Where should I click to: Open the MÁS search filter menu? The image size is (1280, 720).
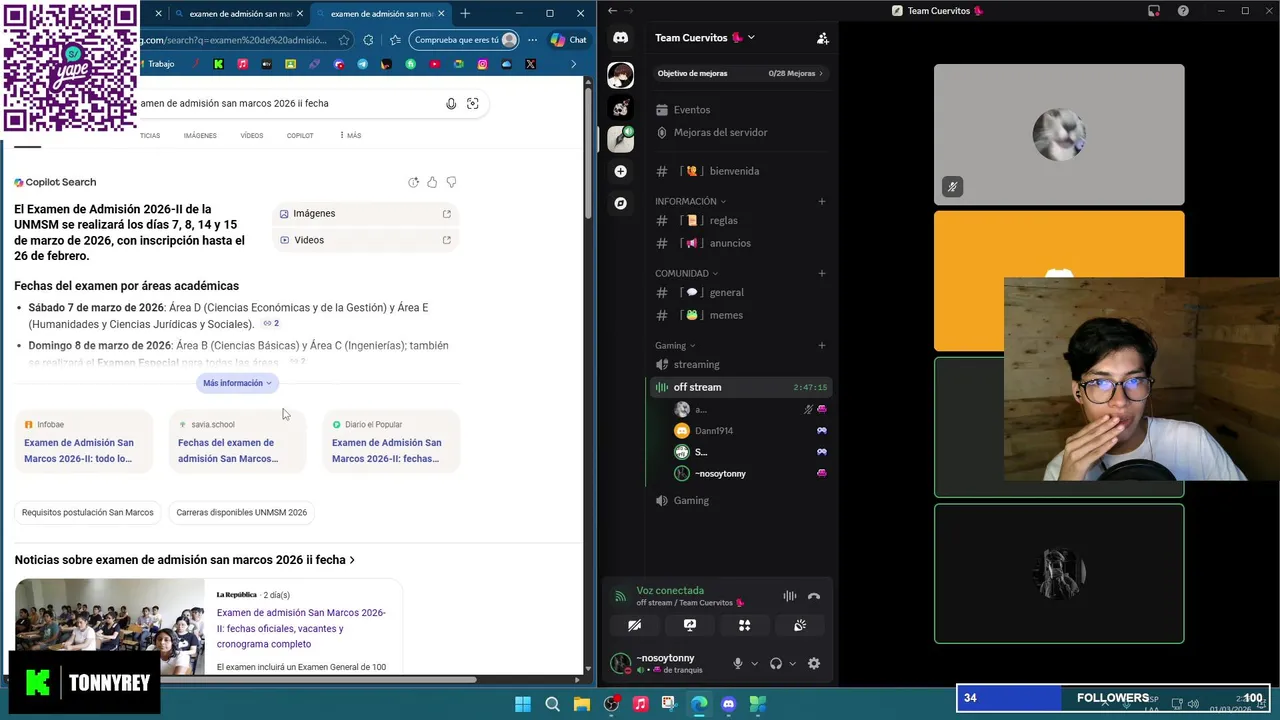350,135
